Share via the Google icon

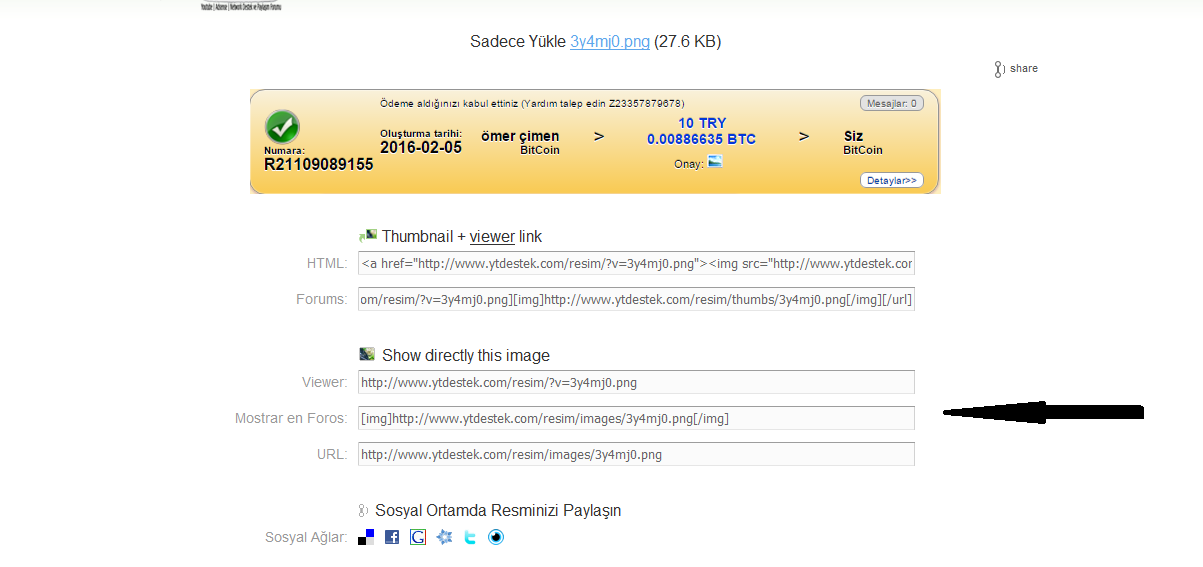[x=418, y=537]
